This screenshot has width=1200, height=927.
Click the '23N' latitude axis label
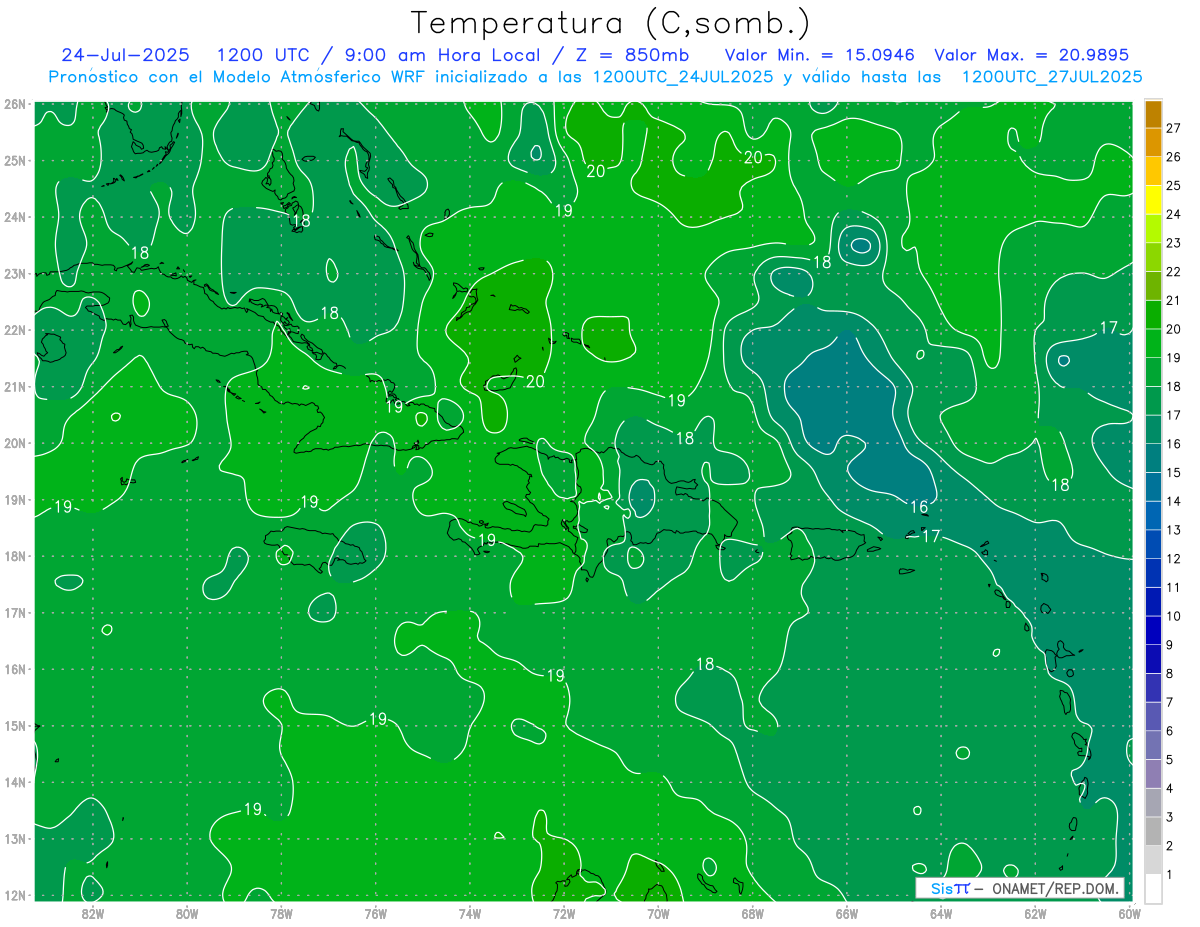tap(14, 273)
